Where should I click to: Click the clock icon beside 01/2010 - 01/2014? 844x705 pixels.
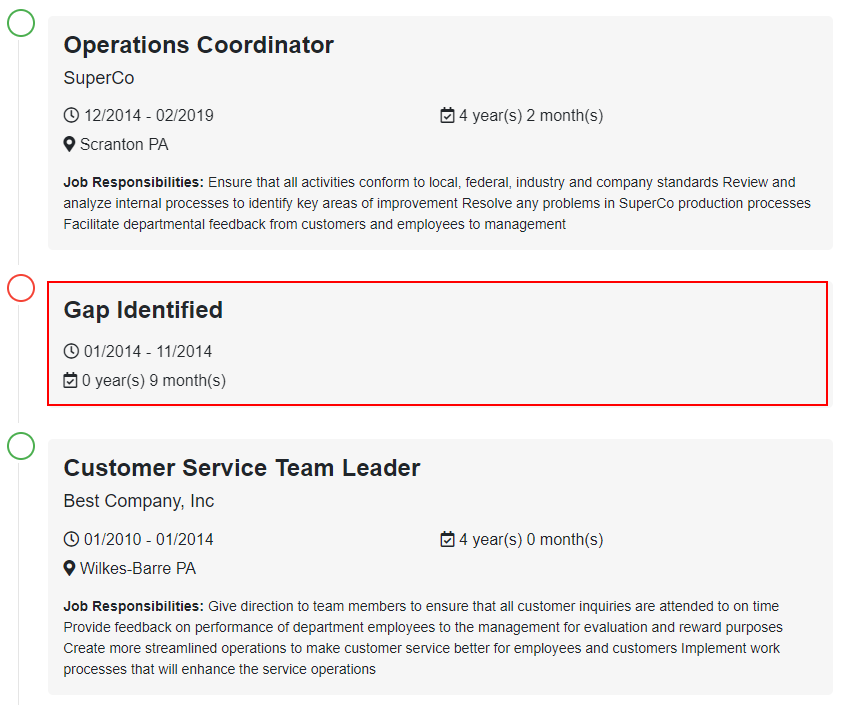point(71,539)
